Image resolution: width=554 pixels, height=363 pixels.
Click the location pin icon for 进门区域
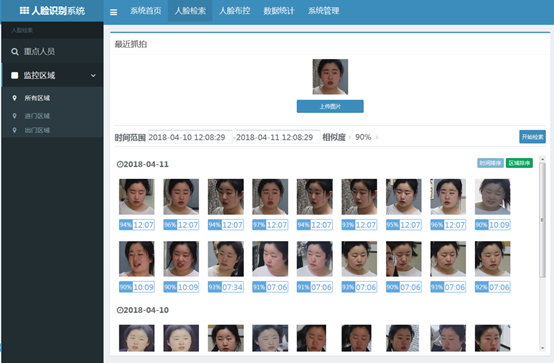point(14,116)
